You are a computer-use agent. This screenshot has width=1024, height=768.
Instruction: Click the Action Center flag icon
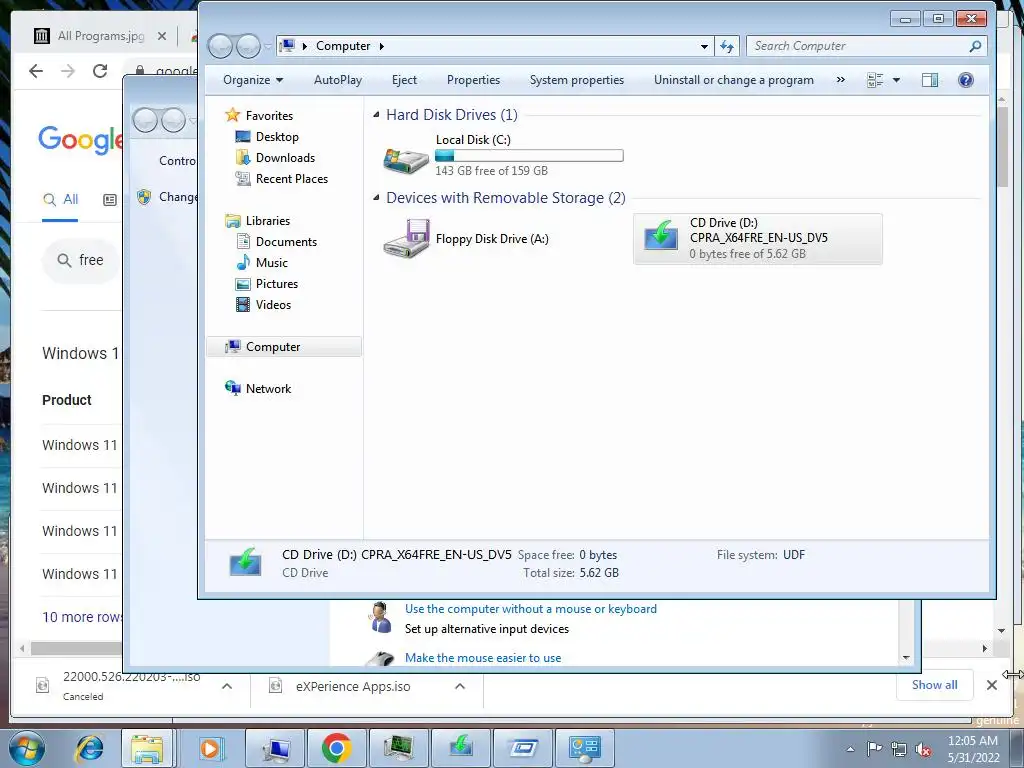(x=874, y=749)
